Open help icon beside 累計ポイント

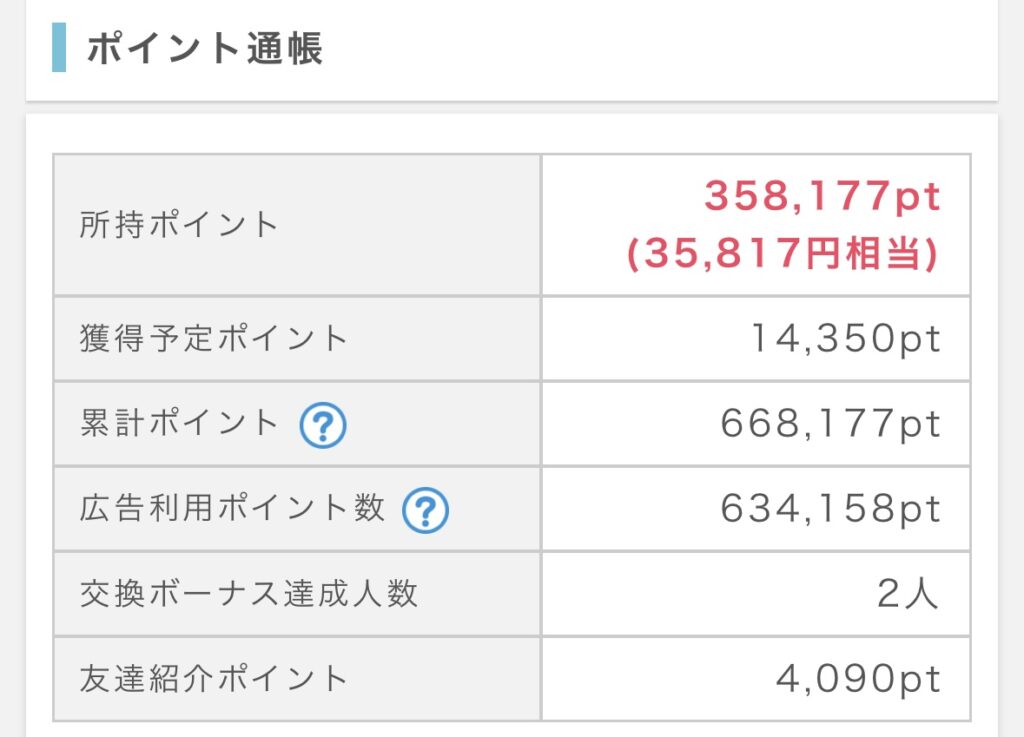click(323, 425)
